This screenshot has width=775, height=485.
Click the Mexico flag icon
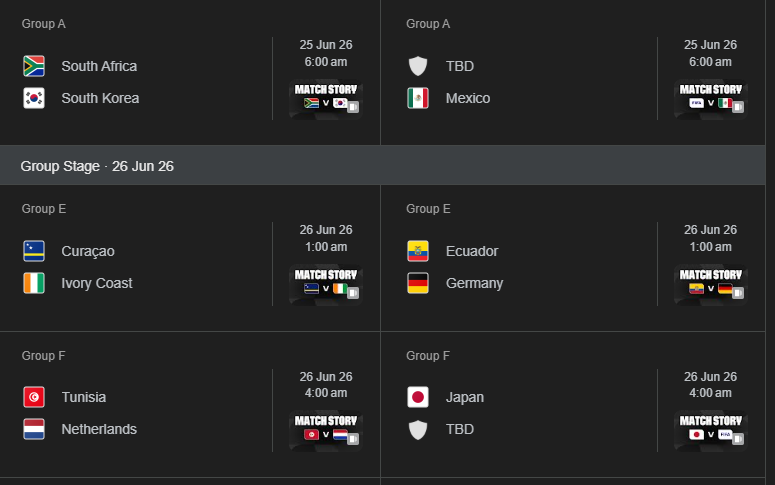click(x=418, y=98)
